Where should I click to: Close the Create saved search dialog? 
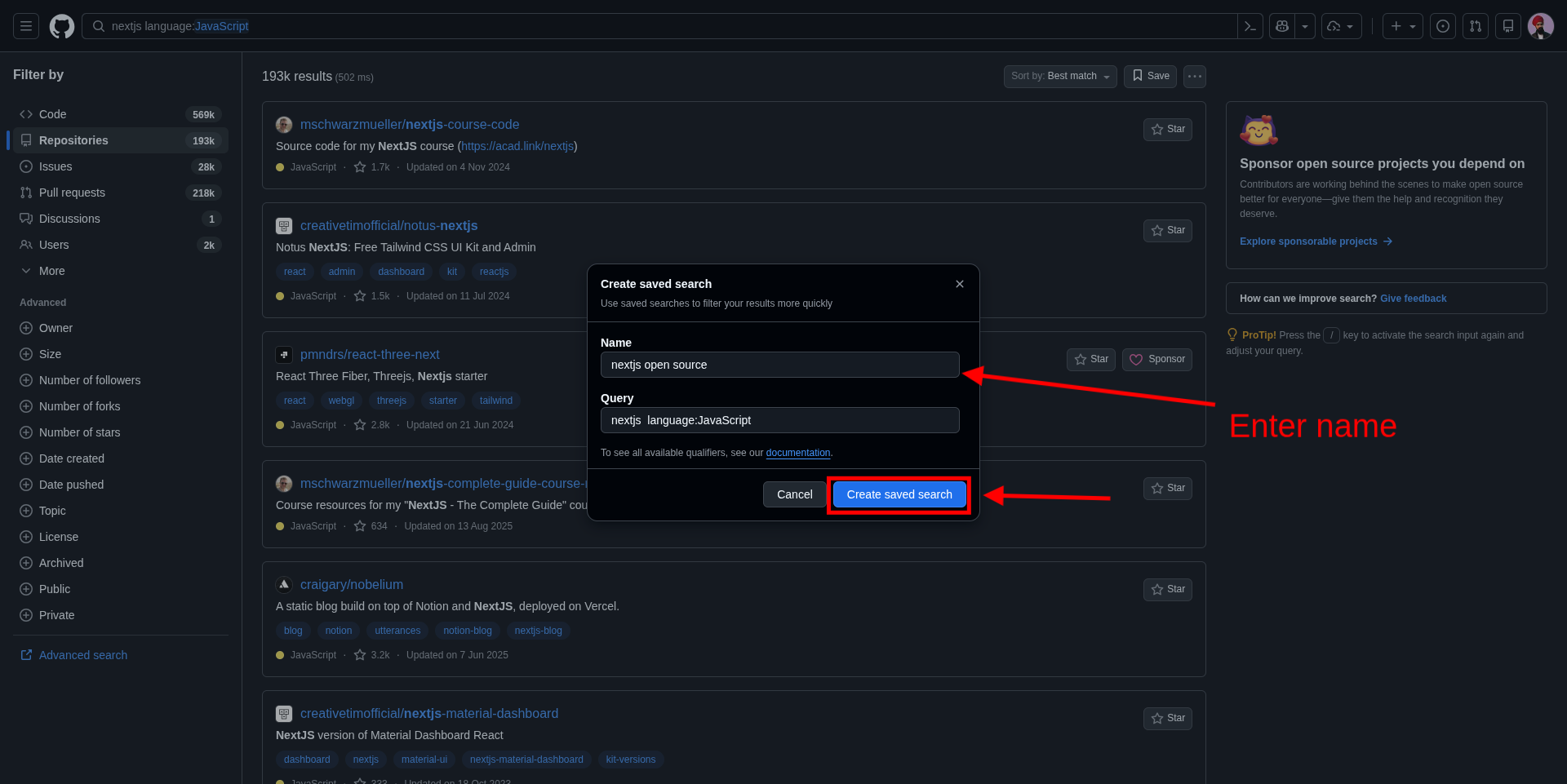point(960,284)
